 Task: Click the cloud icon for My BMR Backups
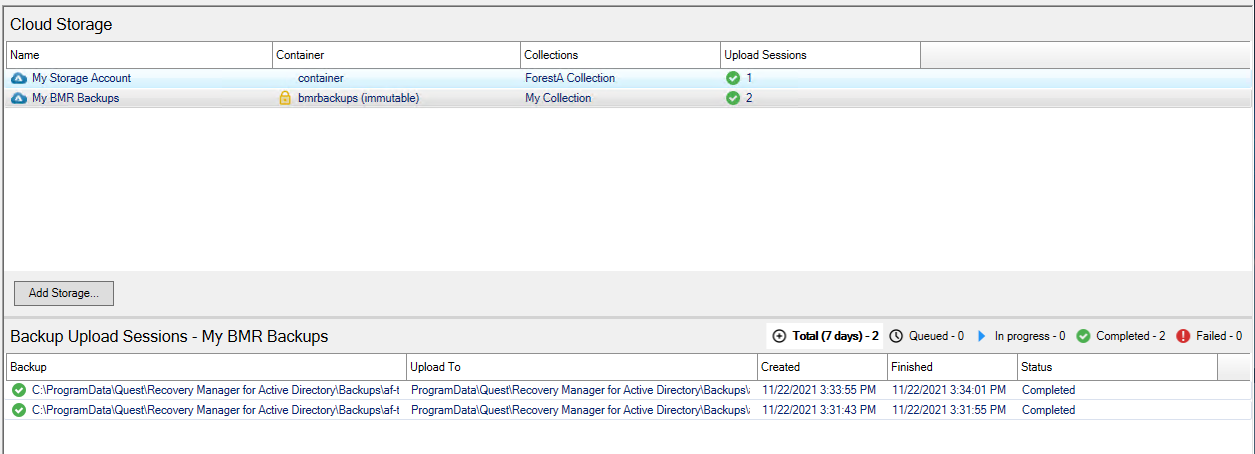[x=18, y=98]
